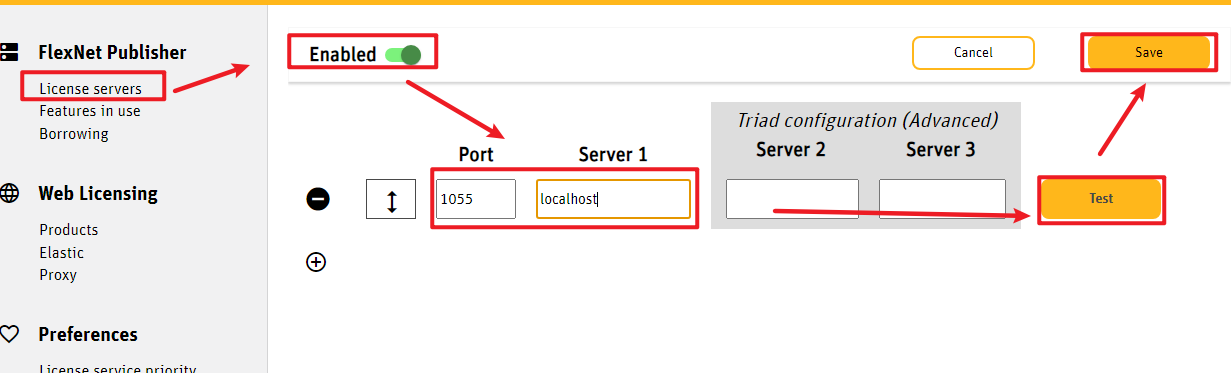Click the Port column label

(476, 155)
